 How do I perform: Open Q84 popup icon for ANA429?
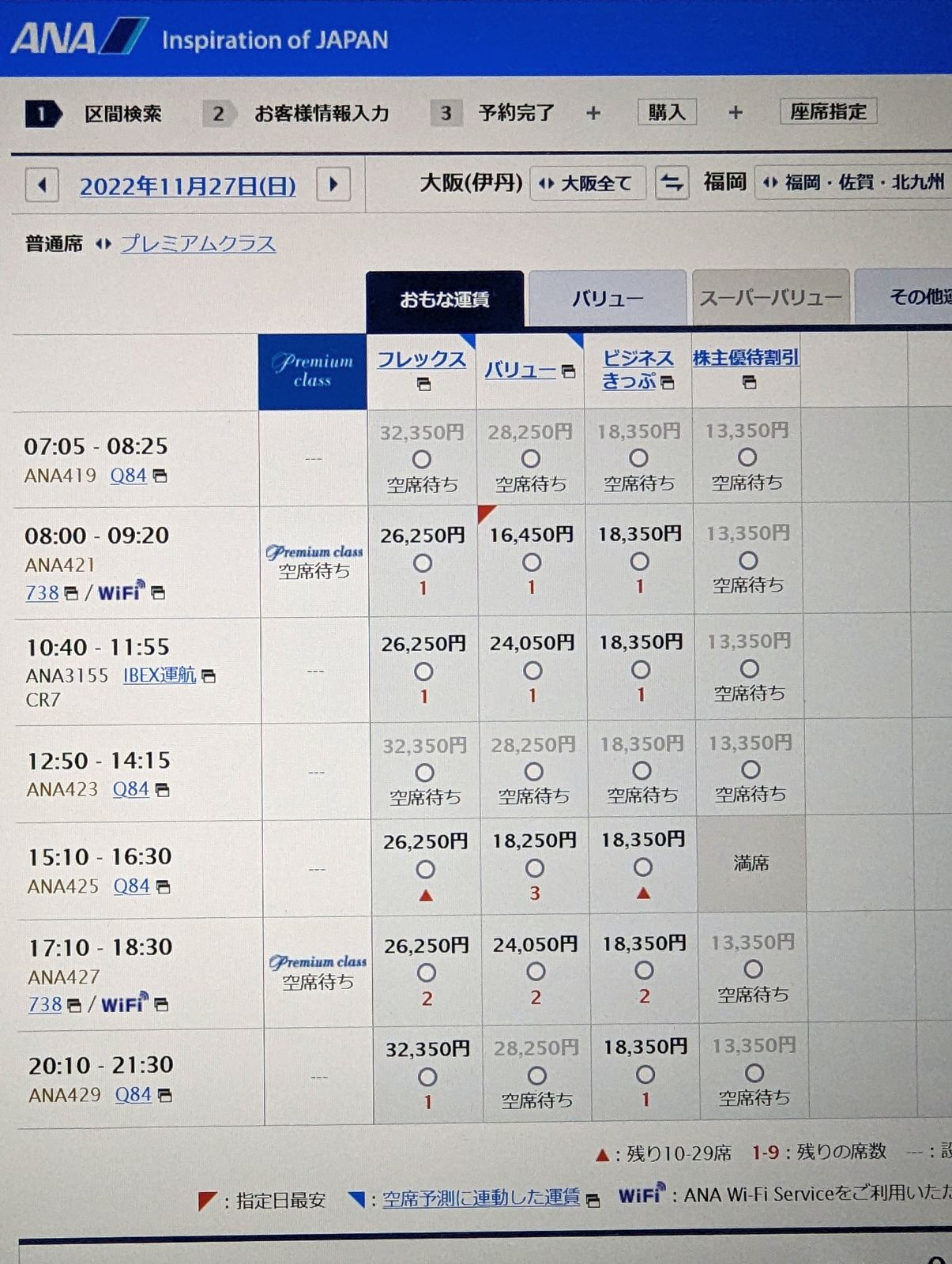pos(164,1095)
